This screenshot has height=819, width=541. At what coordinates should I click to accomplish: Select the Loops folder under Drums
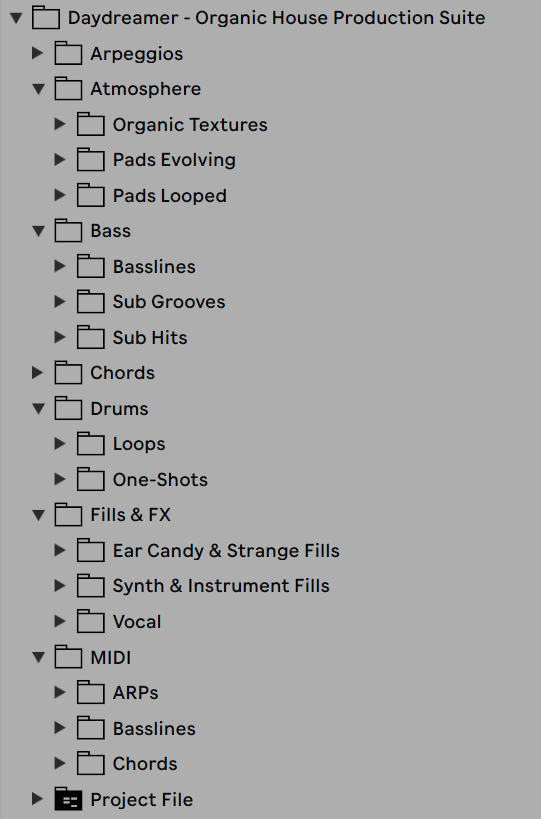click(139, 444)
